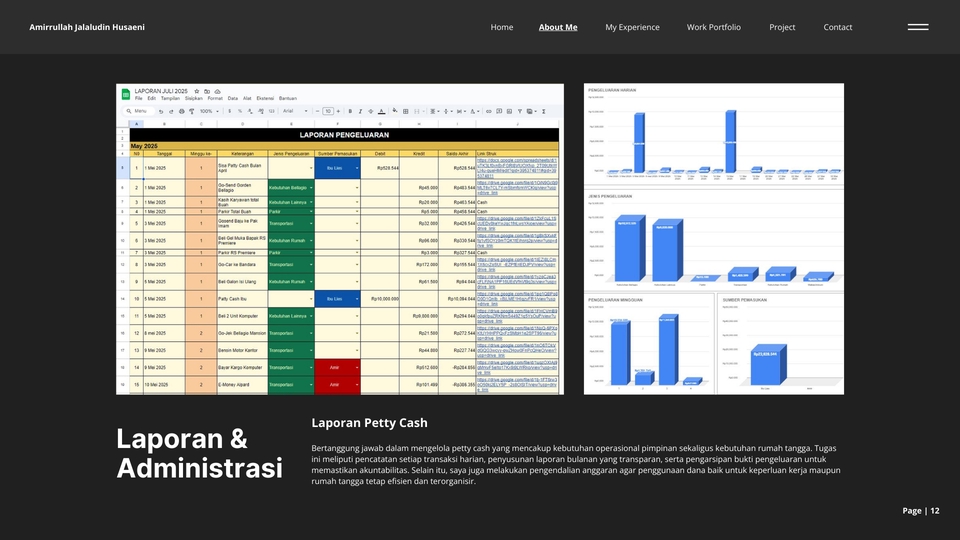Viewport: 960px width, 540px height.
Task: Click the move-to-folder icon beside title
Action: coord(207,91)
